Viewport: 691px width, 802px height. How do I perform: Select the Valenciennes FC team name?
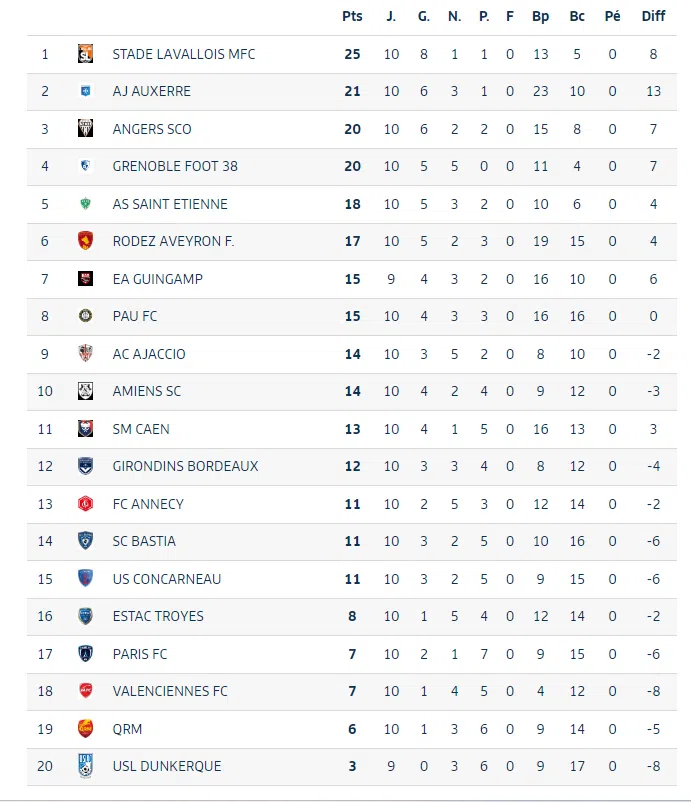coord(170,691)
